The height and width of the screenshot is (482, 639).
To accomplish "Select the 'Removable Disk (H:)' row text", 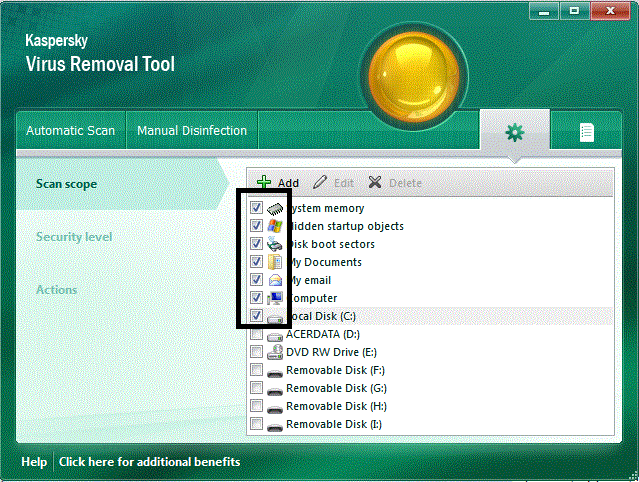I will point(337,406).
